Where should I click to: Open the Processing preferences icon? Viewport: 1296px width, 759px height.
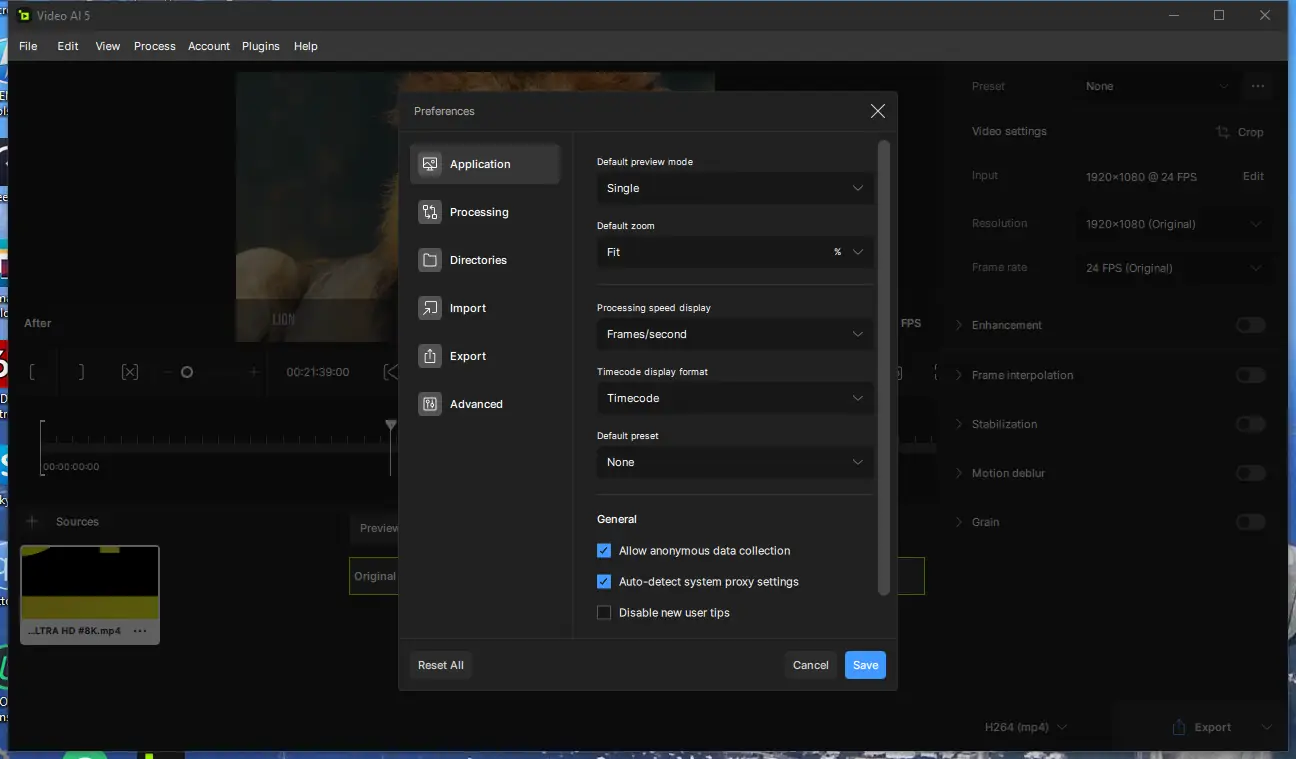point(430,212)
